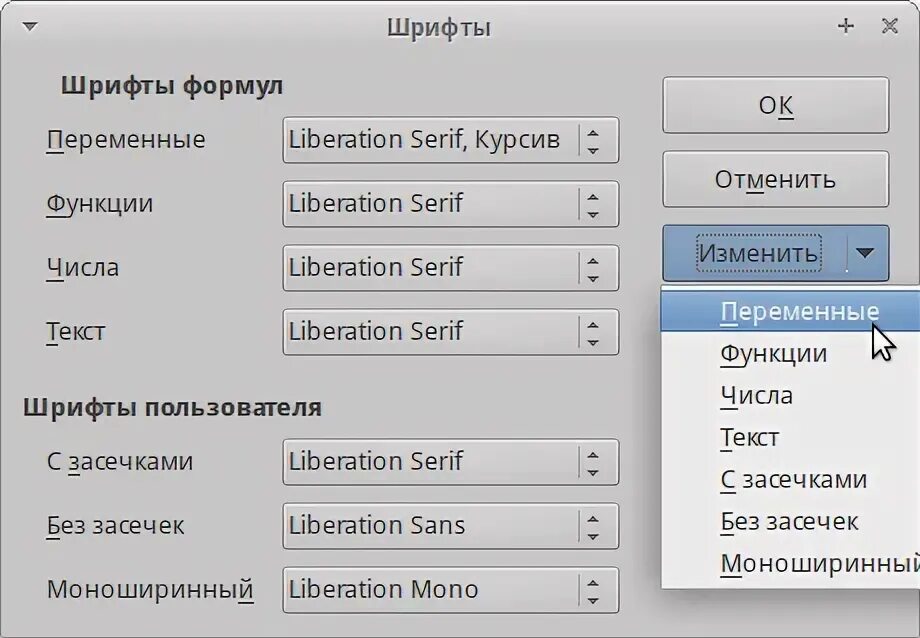The image size is (920, 638).
Task: Open the window menu arrow in title bar
Action: (x=29, y=27)
